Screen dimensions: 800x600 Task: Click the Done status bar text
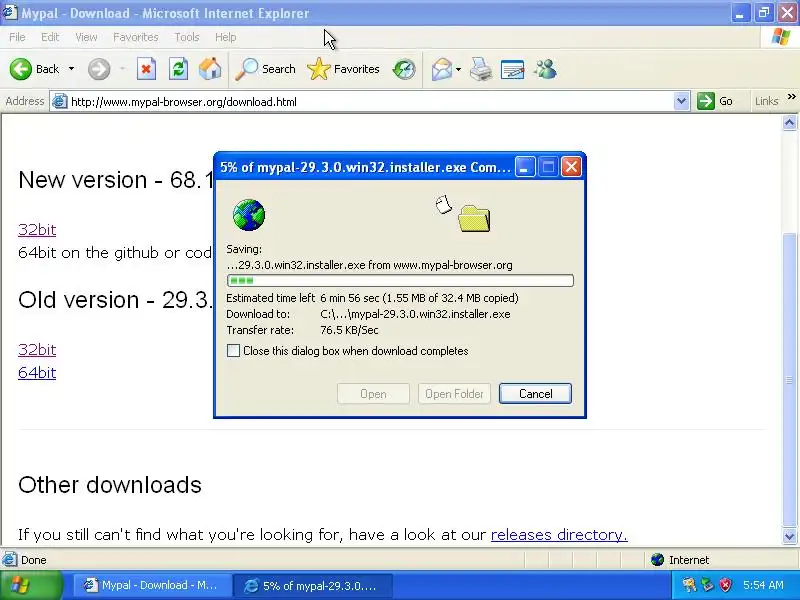(34, 560)
